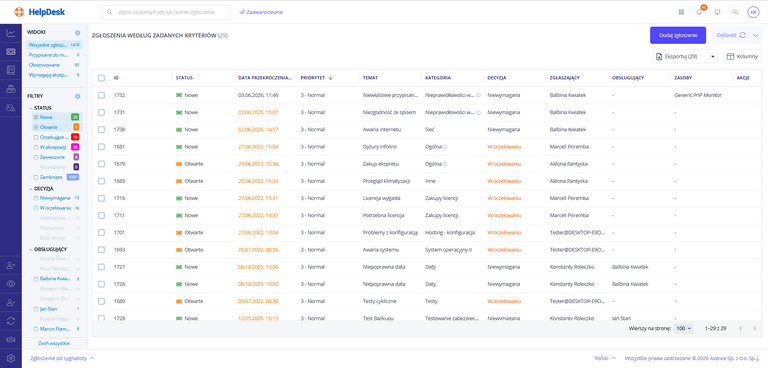The width and height of the screenshot is (768, 368).
Task: Click the HelpDesk logo
Action: point(39,12)
